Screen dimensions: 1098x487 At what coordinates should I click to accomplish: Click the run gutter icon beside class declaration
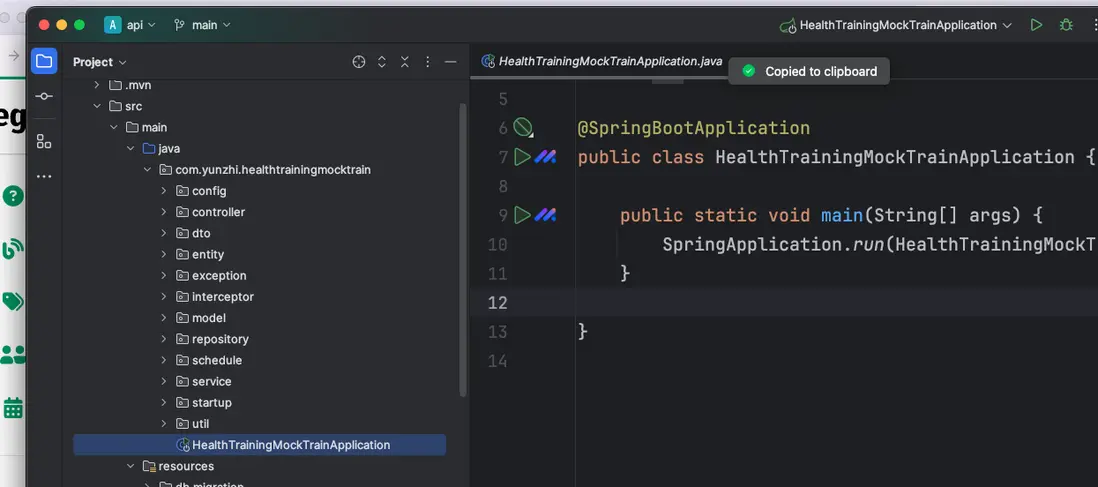click(522, 157)
